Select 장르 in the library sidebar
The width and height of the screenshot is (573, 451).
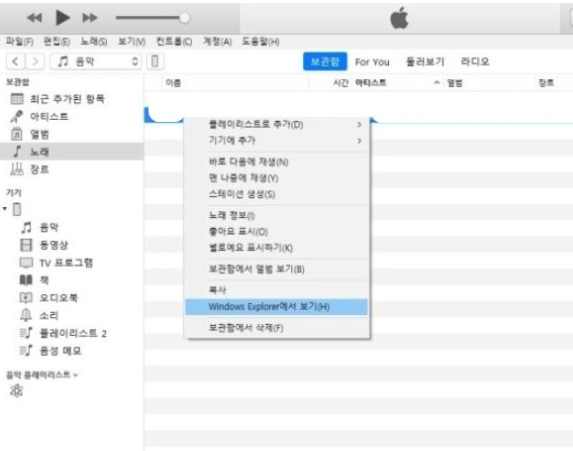(72, 169)
